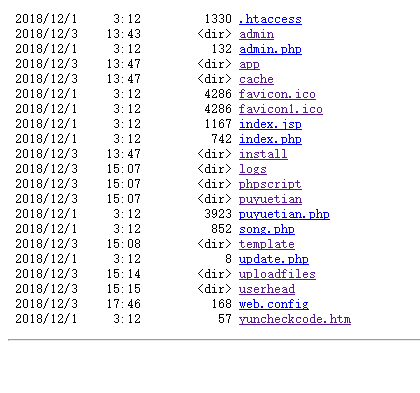Open the puyuetian.php file link
The width and height of the screenshot is (420, 393).
coord(284,214)
